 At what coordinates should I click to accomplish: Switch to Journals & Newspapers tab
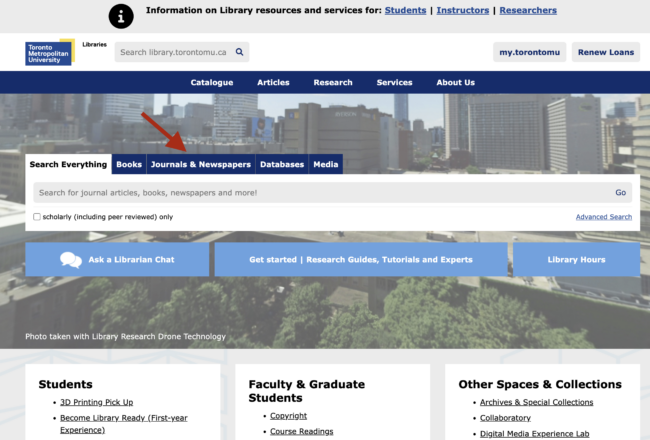coord(201,164)
